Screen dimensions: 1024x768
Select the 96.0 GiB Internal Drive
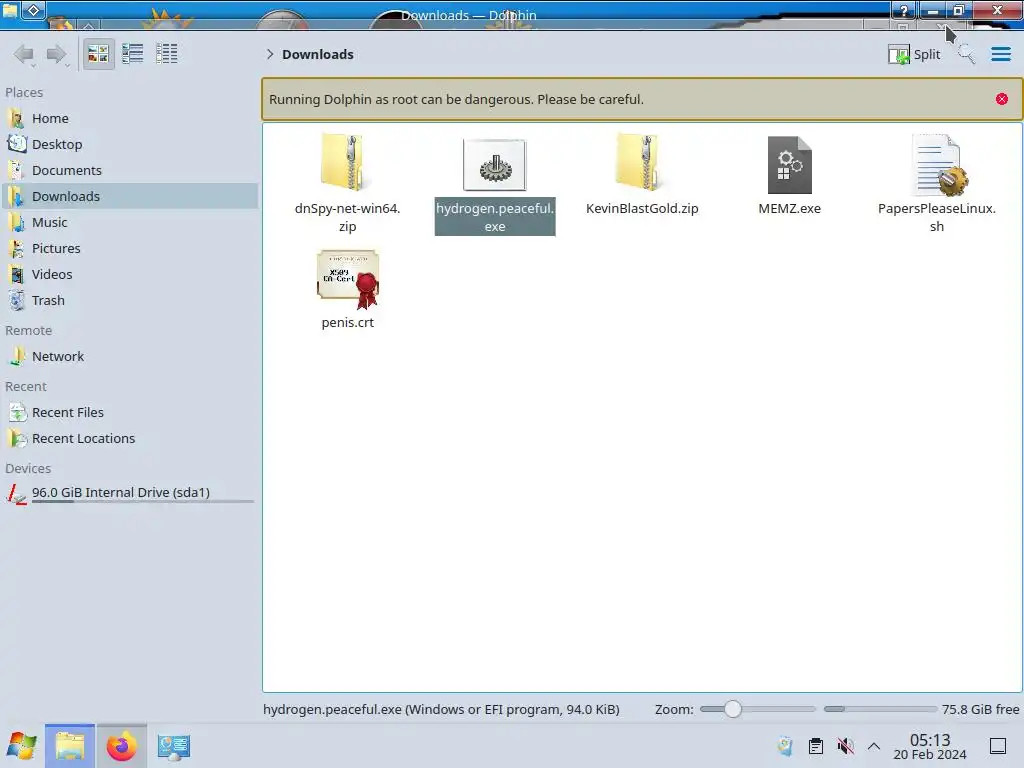pos(129,493)
